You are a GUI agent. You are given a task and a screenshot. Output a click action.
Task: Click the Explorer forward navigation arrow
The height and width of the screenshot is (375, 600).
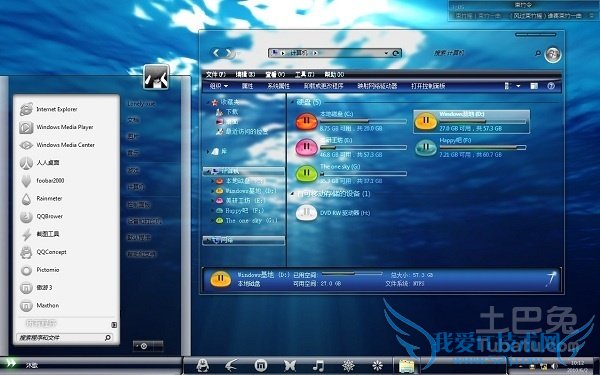point(228,53)
